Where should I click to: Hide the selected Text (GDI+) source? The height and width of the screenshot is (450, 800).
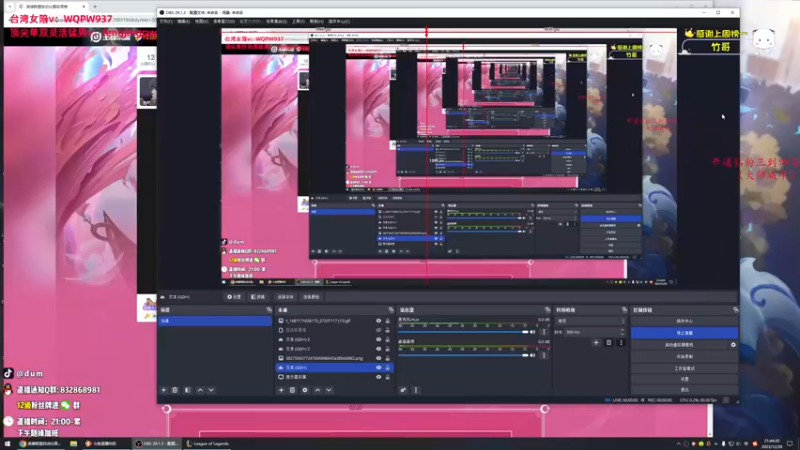(379, 368)
